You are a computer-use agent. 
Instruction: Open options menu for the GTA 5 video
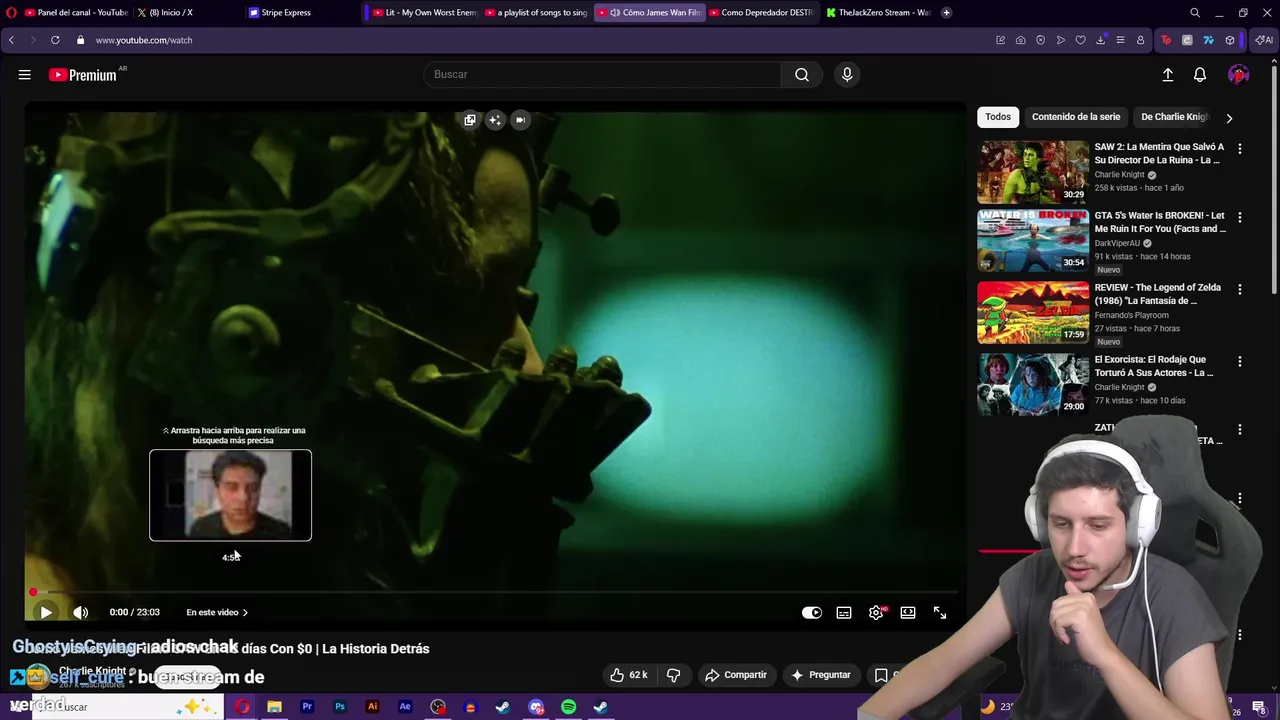(x=1240, y=217)
